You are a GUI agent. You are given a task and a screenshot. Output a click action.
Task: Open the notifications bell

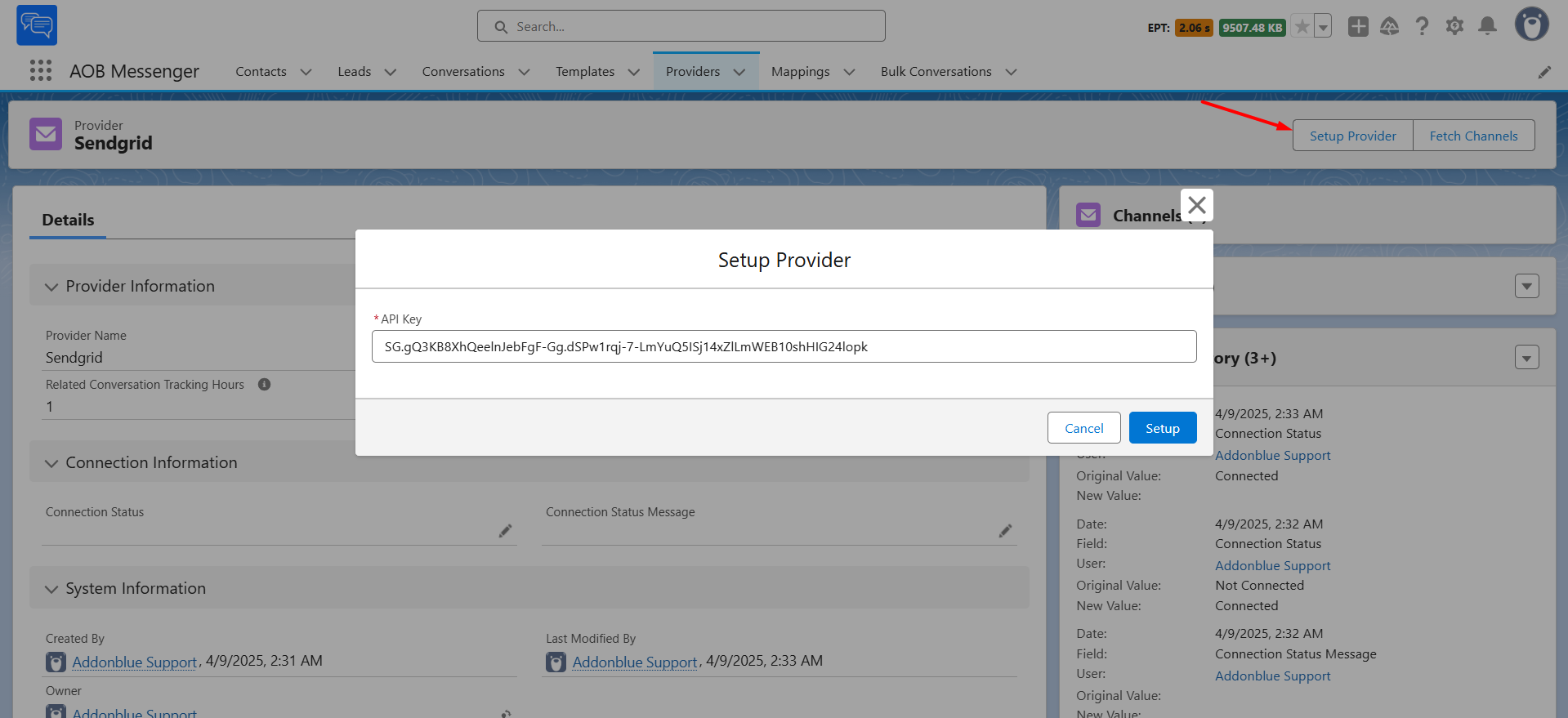[1488, 26]
